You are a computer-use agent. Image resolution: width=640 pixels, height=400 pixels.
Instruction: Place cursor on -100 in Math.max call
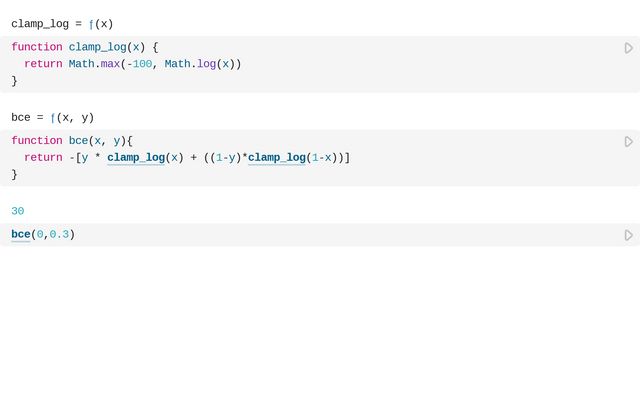[139, 64]
